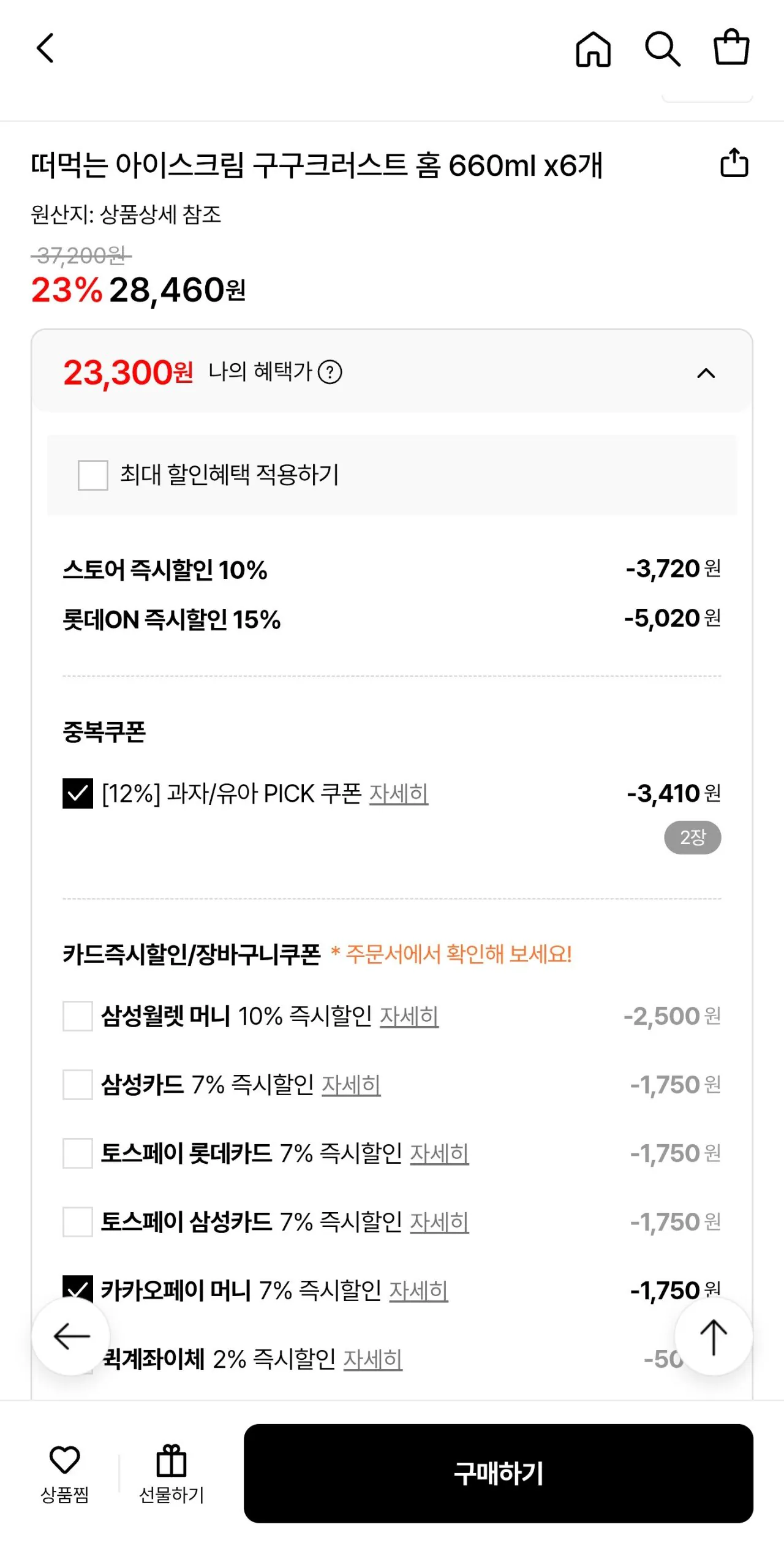Open the shopping bag cart
784x1546 pixels.
point(731,49)
